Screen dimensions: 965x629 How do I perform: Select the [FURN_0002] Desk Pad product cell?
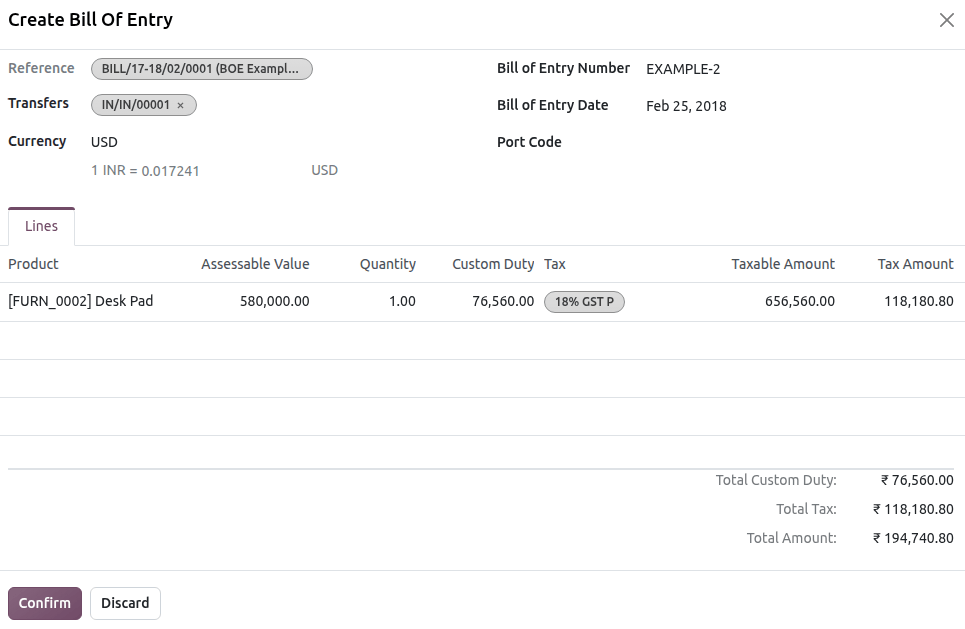coord(81,302)
